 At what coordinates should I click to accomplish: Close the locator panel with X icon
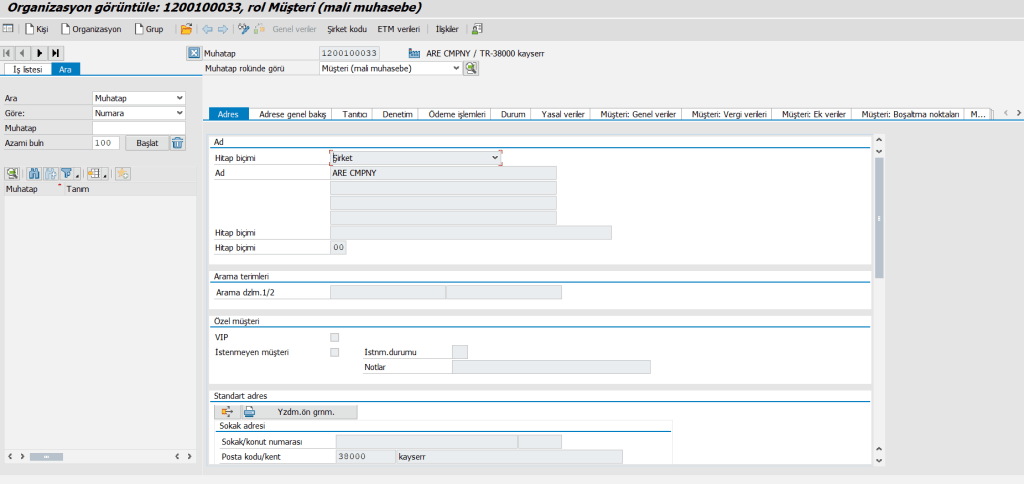[x=194, y=53]
